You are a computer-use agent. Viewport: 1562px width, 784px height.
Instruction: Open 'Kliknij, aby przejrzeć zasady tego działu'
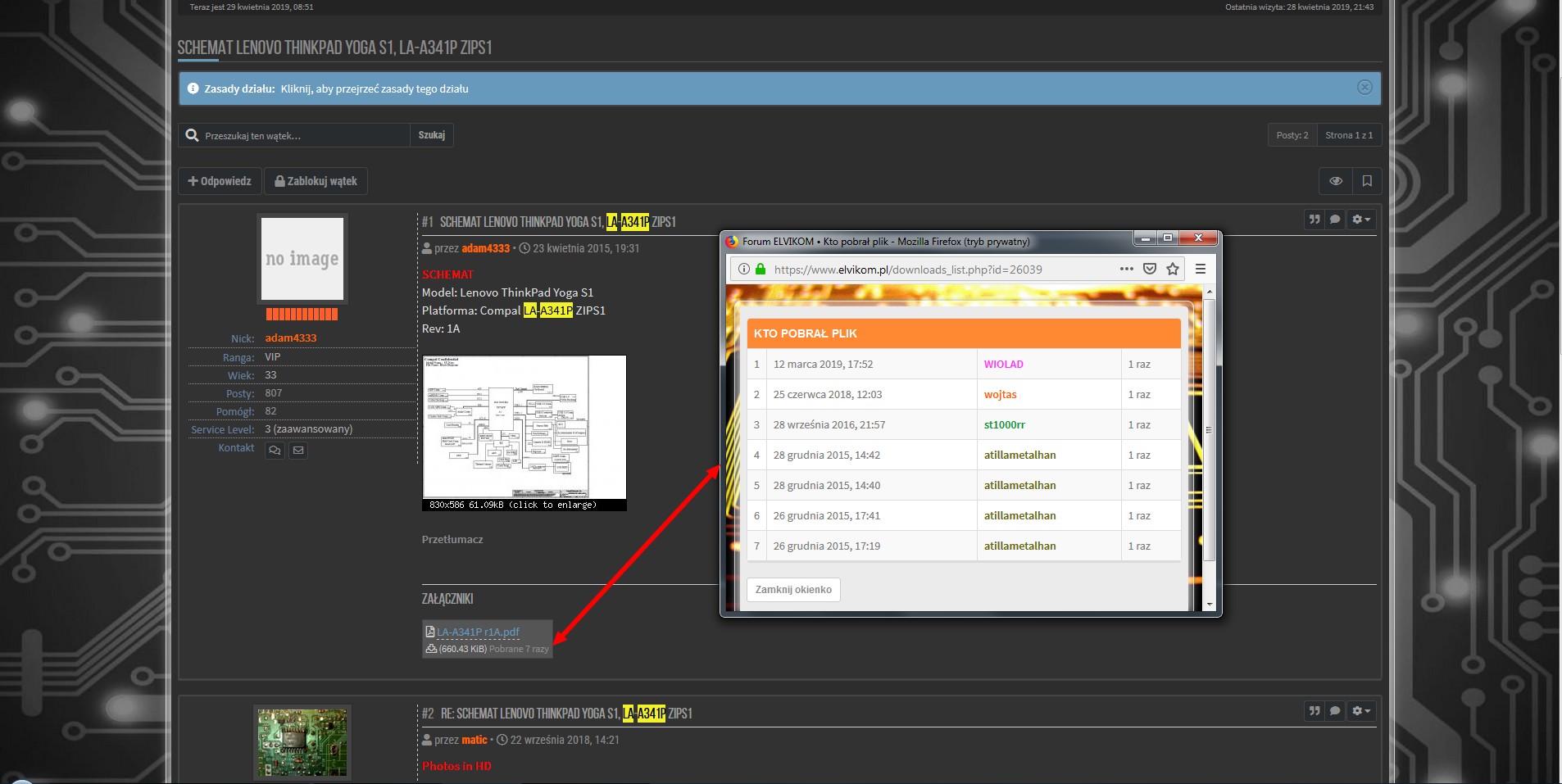[375, 88]
